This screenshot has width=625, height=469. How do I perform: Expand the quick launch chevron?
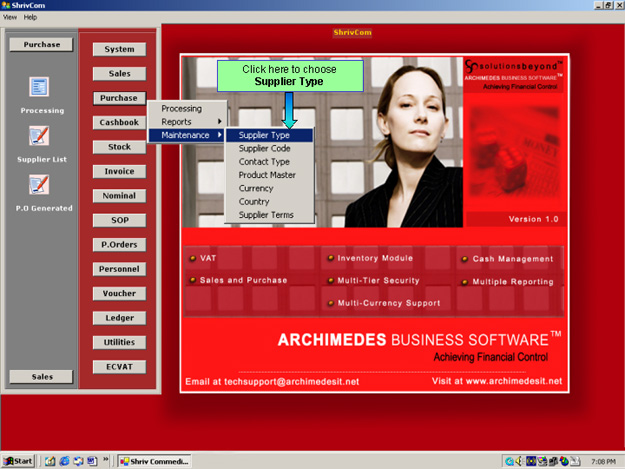106,459
